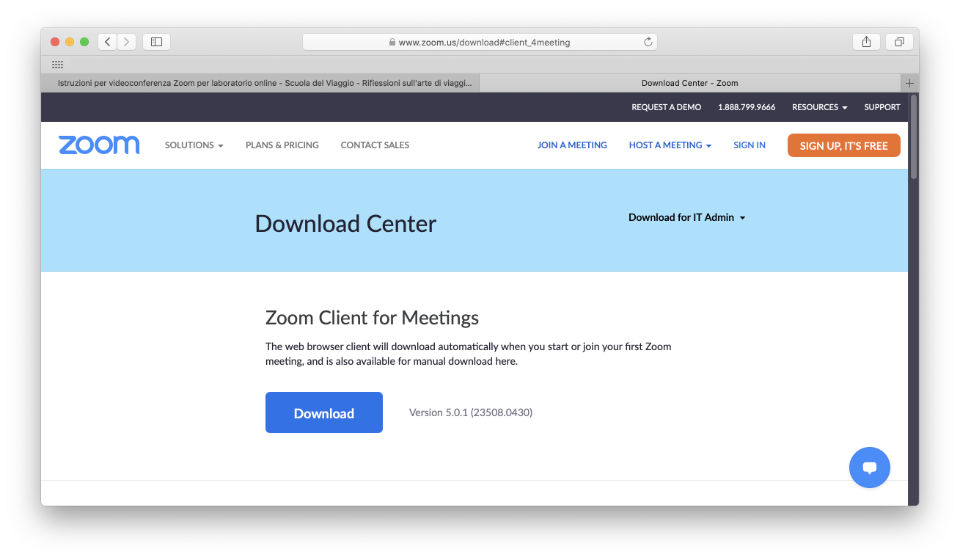
Task: Click Join a Meeting link
Action: [x=572, y=145]
